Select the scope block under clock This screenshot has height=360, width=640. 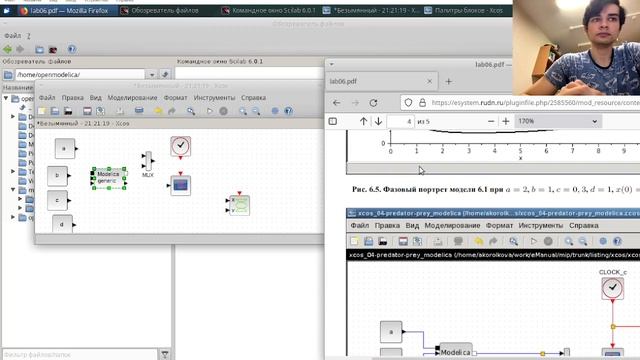(x=180, y=186)
